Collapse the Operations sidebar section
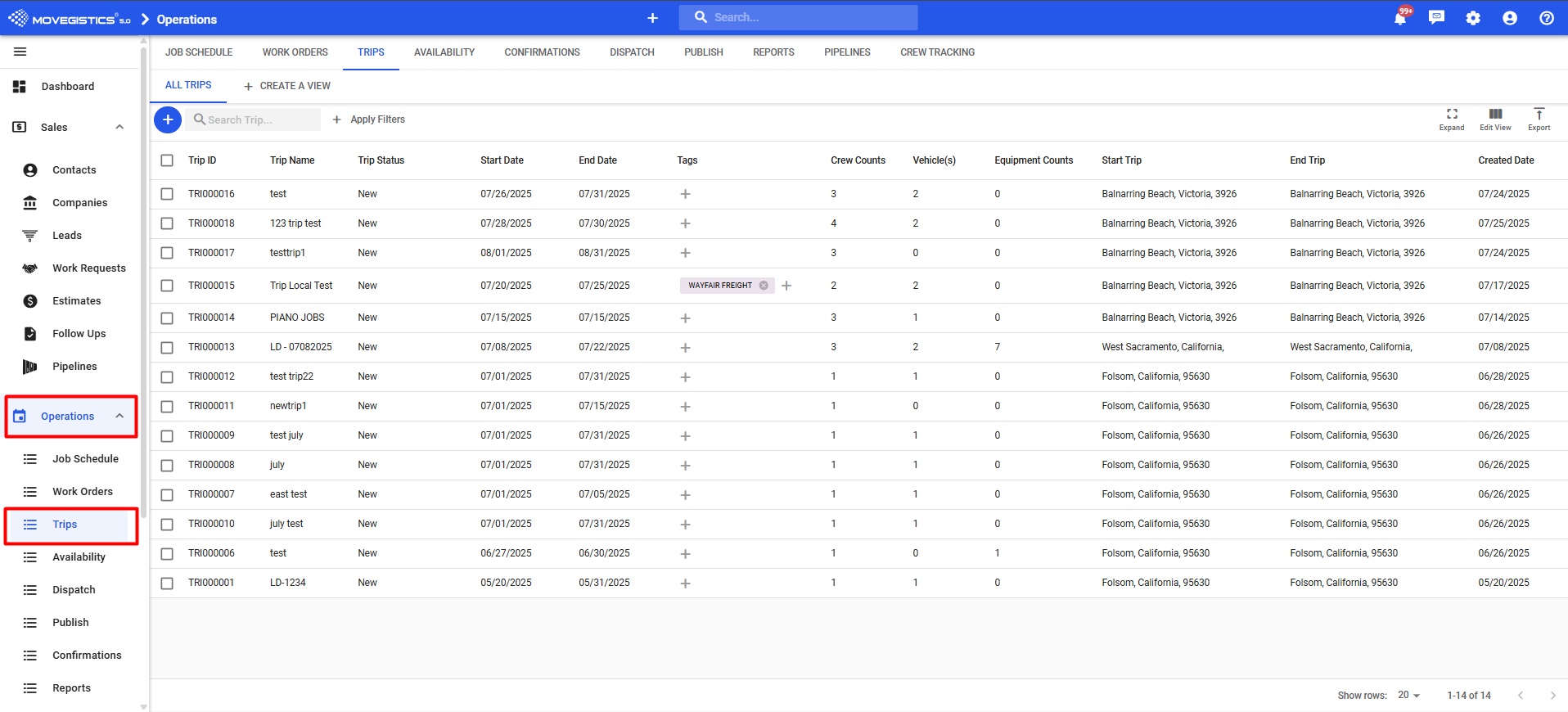 [x=119, y=416]
